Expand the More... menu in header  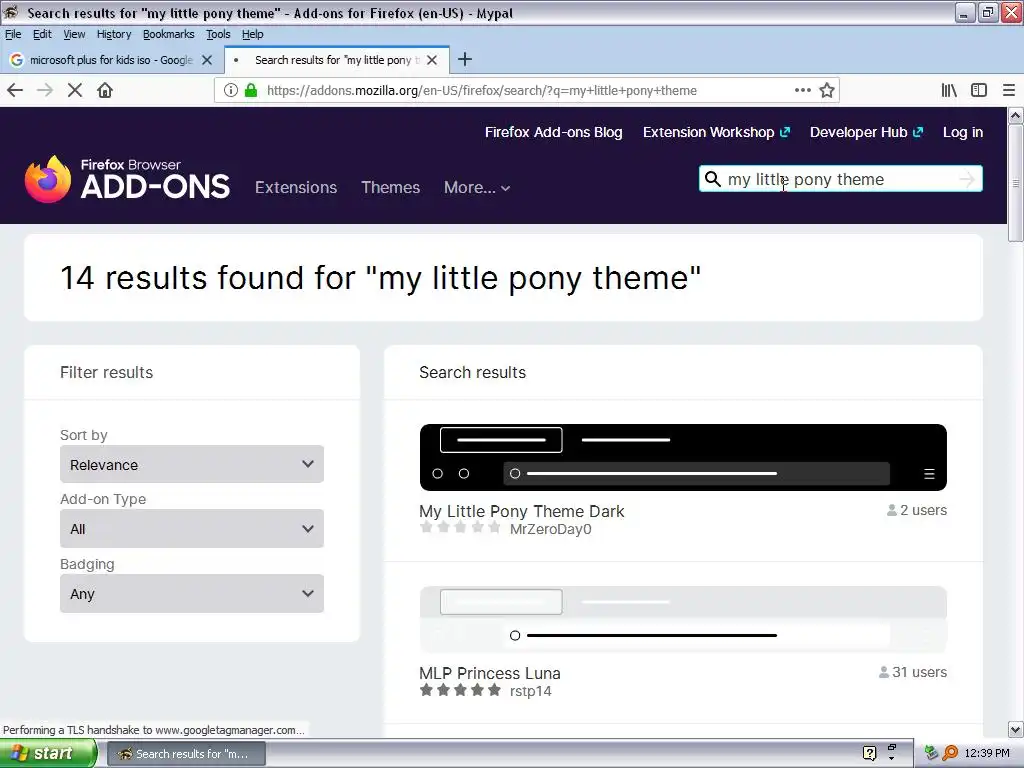tap(477, 187)
